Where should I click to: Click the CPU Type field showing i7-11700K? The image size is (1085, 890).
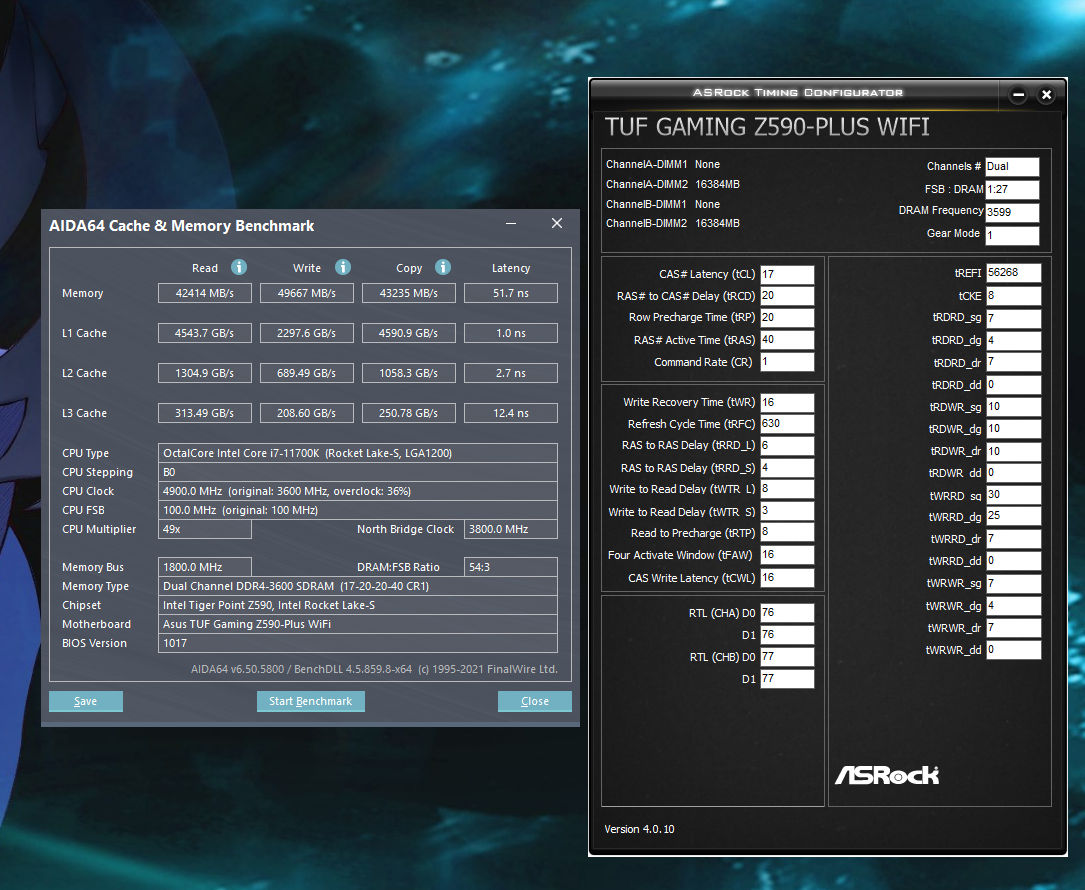[358, 453]
